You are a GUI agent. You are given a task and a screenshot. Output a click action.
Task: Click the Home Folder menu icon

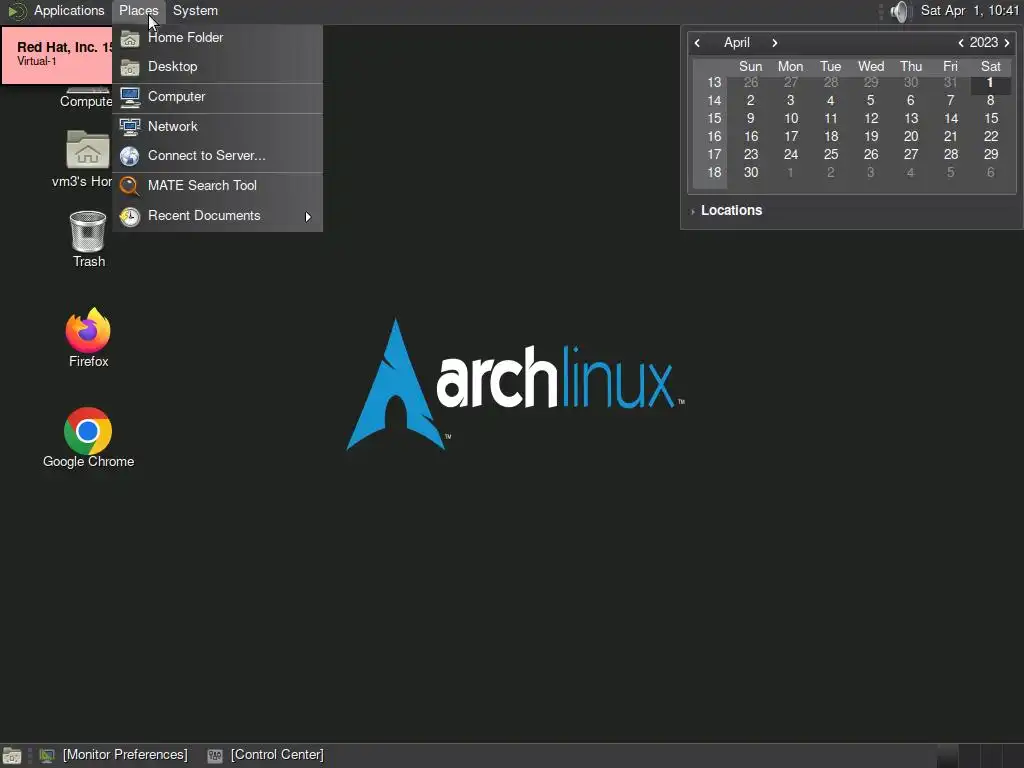(130, 39)
